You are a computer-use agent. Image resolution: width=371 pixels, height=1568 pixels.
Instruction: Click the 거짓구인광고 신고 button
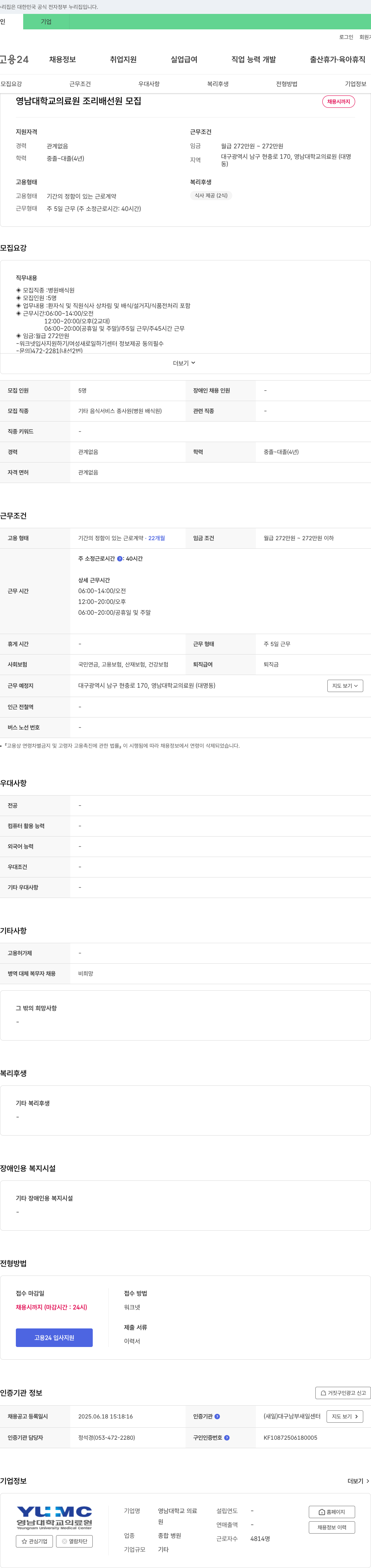coord(343,1393)
